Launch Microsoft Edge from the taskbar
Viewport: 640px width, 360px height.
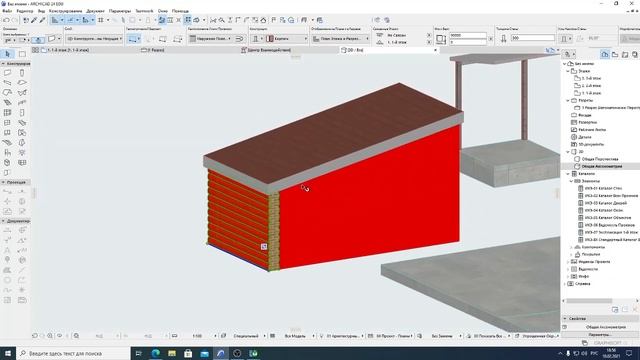(156, 353)
